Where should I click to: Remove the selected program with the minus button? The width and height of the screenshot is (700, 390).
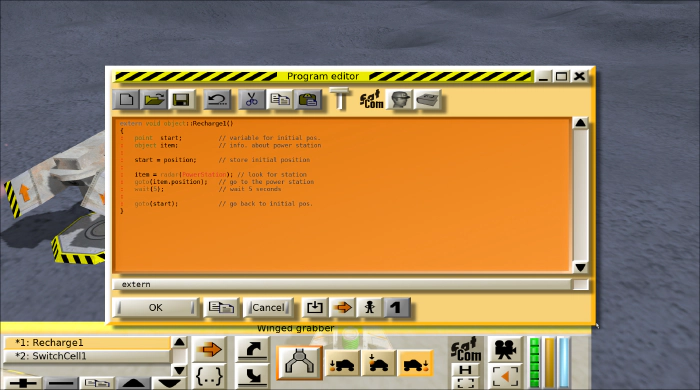61,383
